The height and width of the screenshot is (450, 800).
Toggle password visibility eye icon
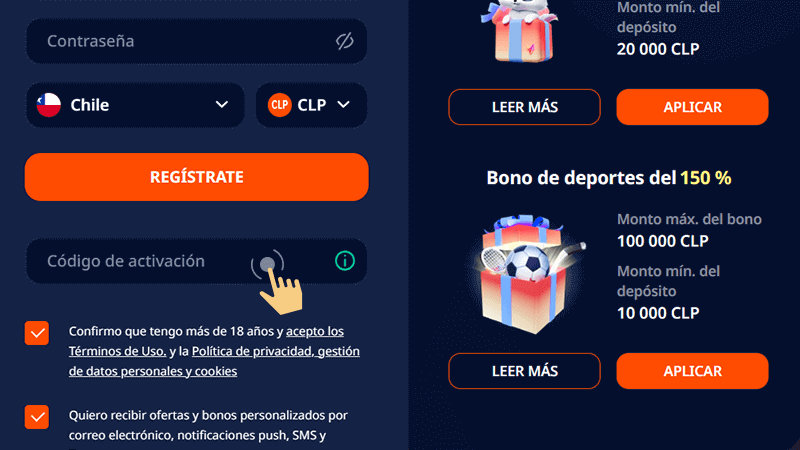coord(344,41)
